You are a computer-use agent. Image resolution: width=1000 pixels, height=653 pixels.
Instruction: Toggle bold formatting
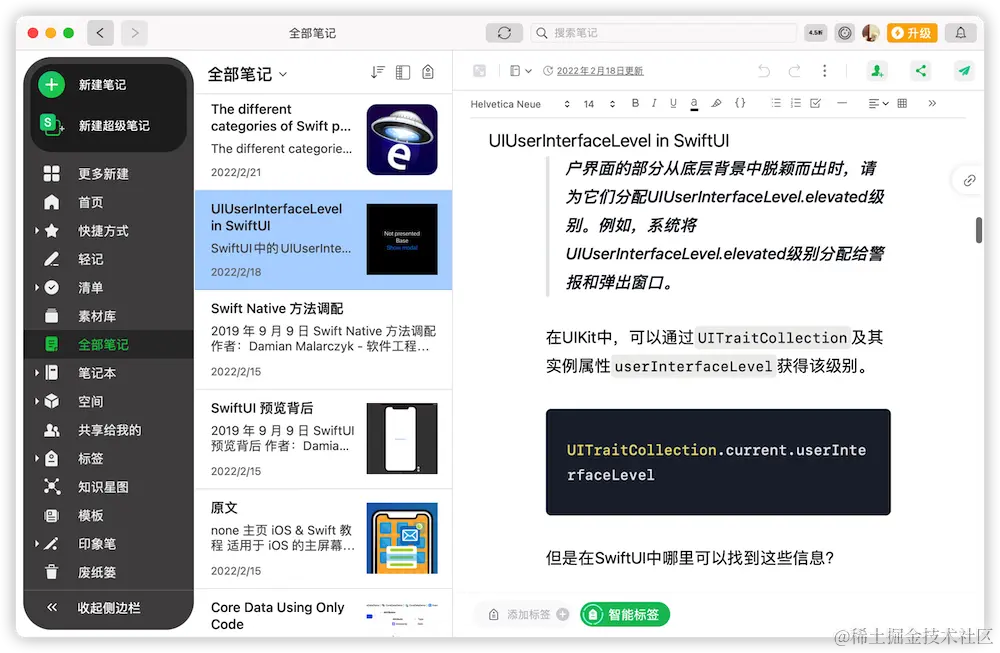[635, 103]
